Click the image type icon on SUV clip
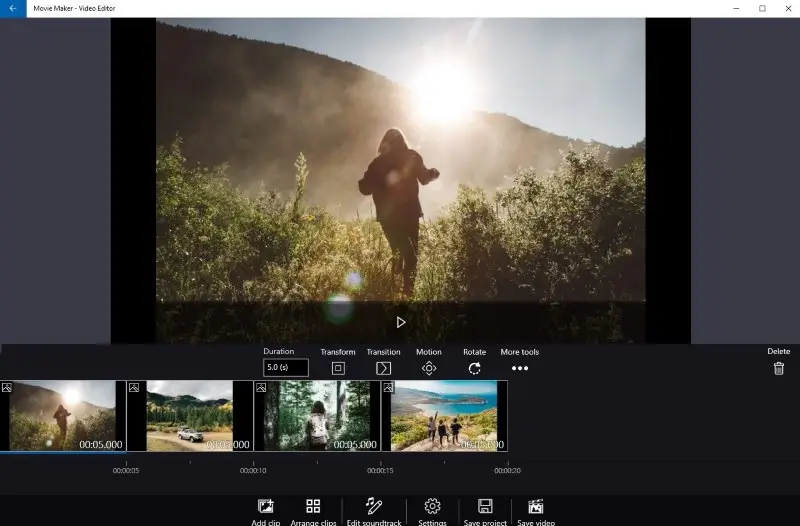Screen dimensions: 800x526 pyautogui.click(x=134, y=388)
